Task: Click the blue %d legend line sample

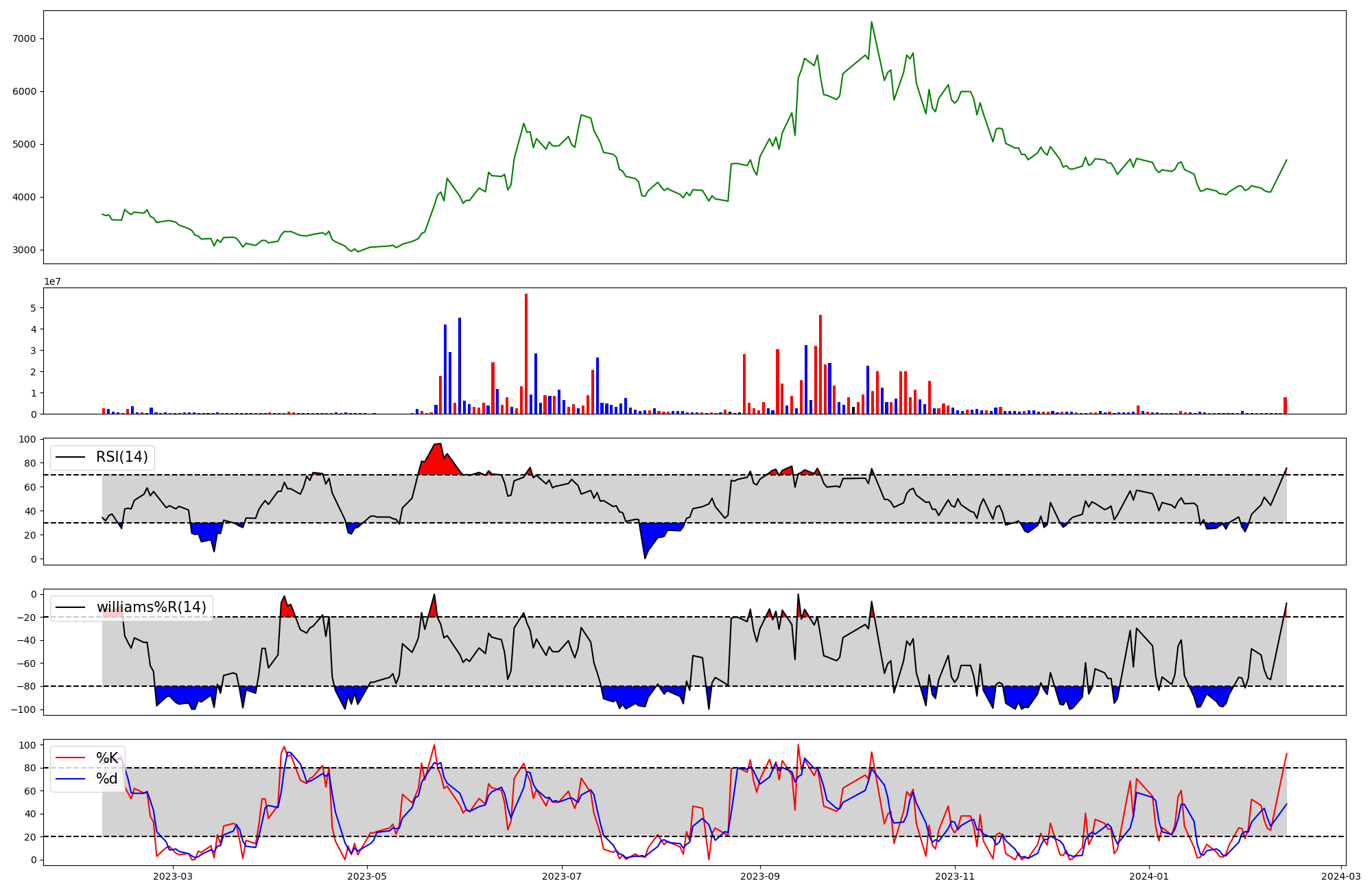Action: pyautogui.click(x=70, y=779)
